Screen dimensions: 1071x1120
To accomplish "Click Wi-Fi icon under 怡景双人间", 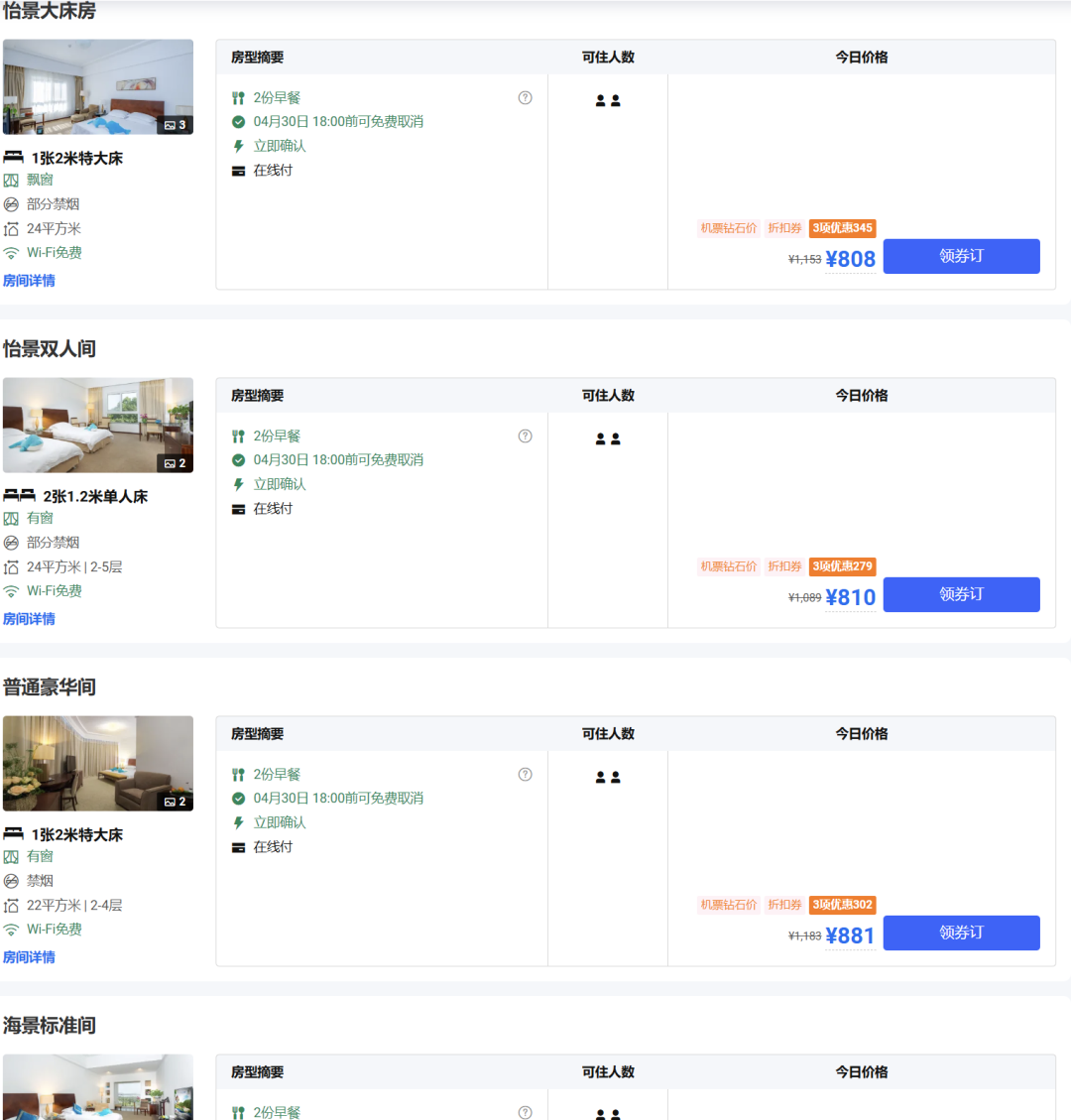I will pos(11,591).
